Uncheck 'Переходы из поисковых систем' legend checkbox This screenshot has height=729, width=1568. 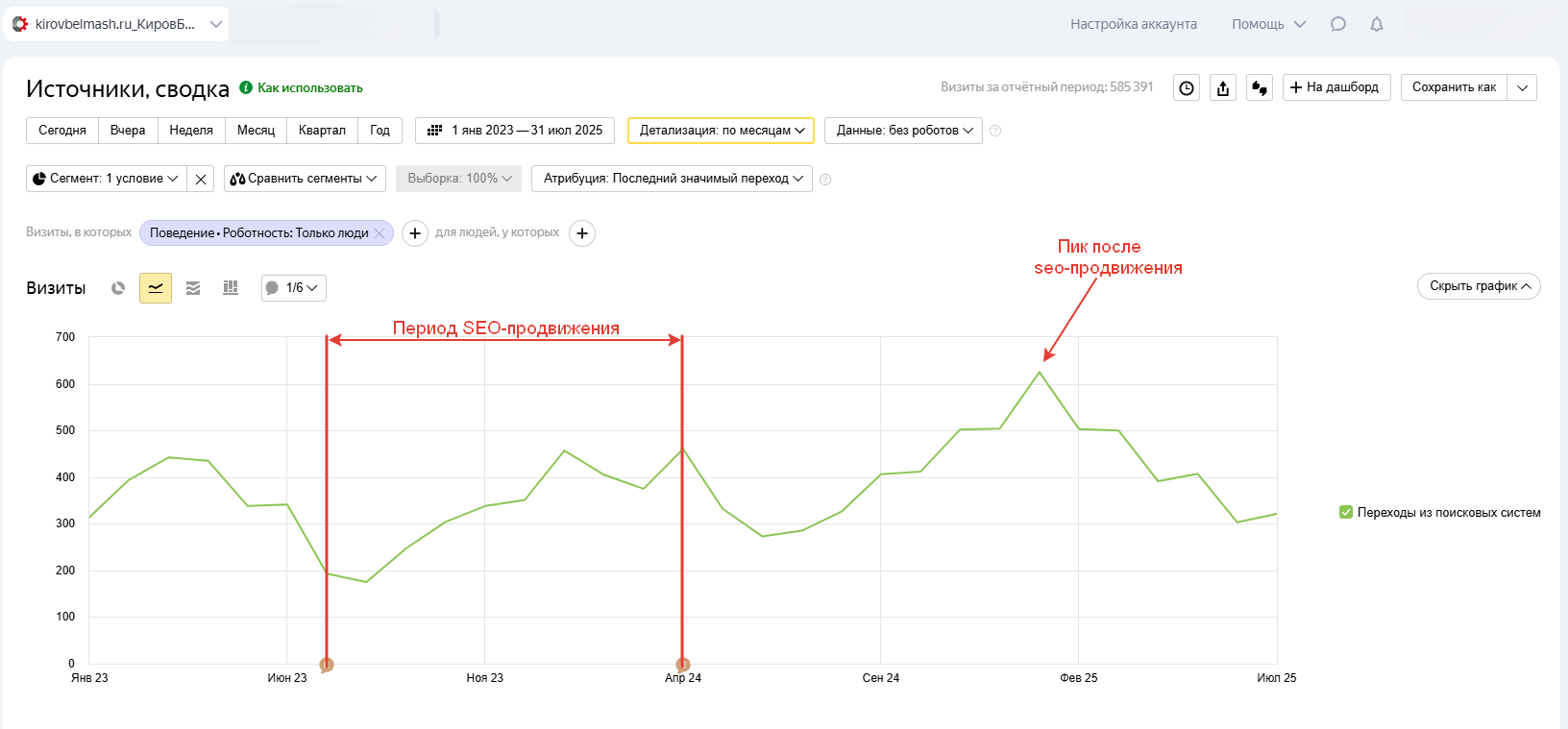tap(1346, 512)
